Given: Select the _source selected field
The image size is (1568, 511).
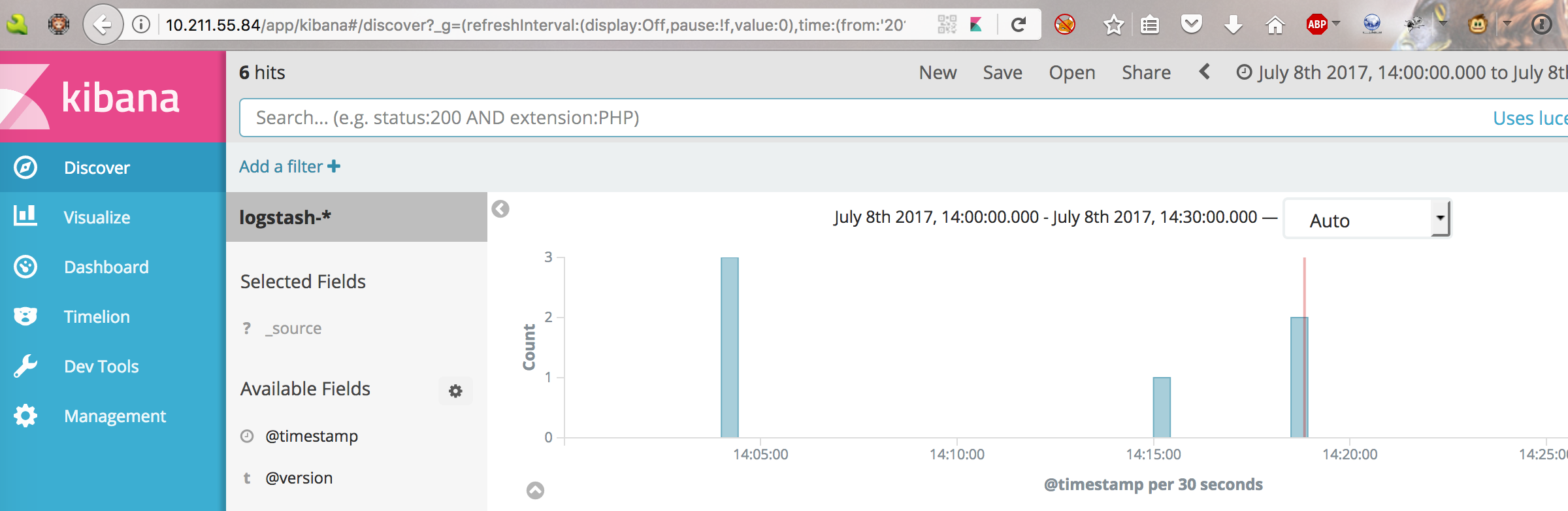Looking at the screenshot, I should pos(293,328).
